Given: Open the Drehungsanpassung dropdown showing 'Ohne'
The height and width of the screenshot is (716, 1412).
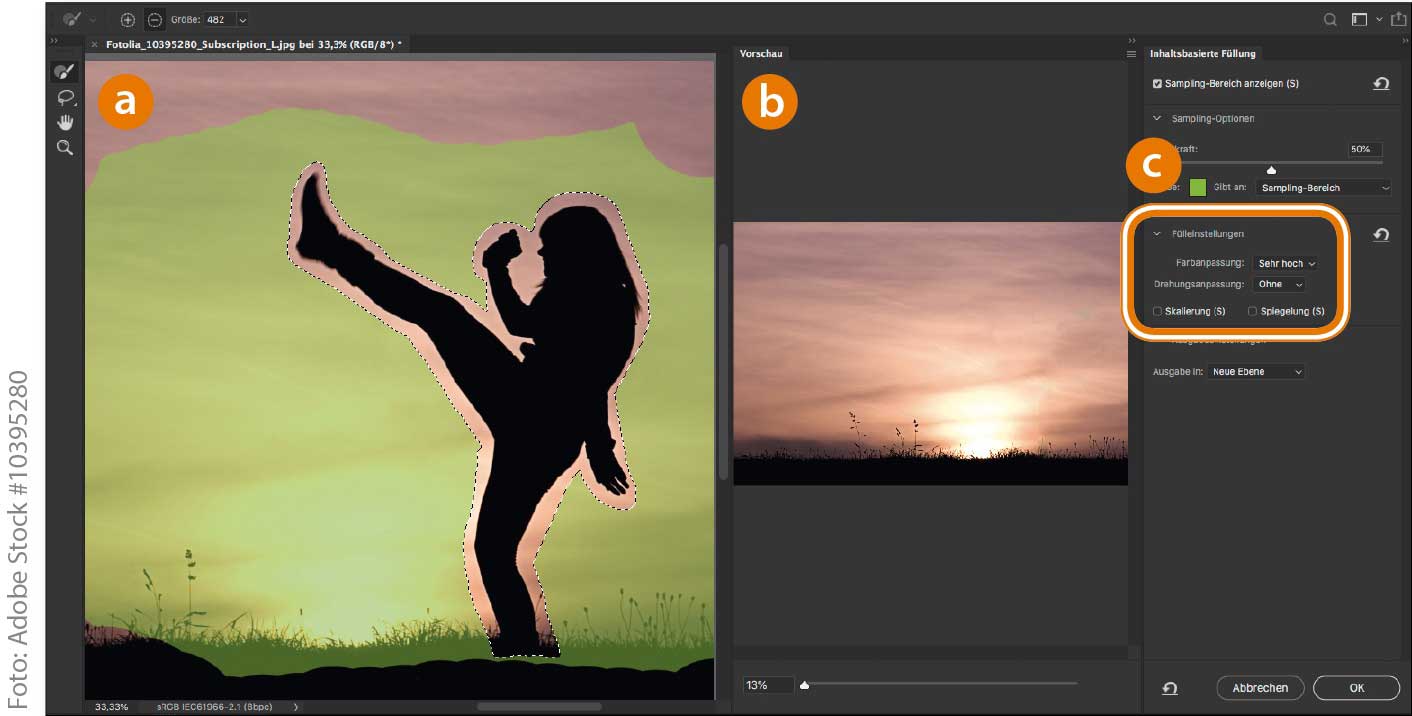Looking at the screenshot, I should point(1278,284).
